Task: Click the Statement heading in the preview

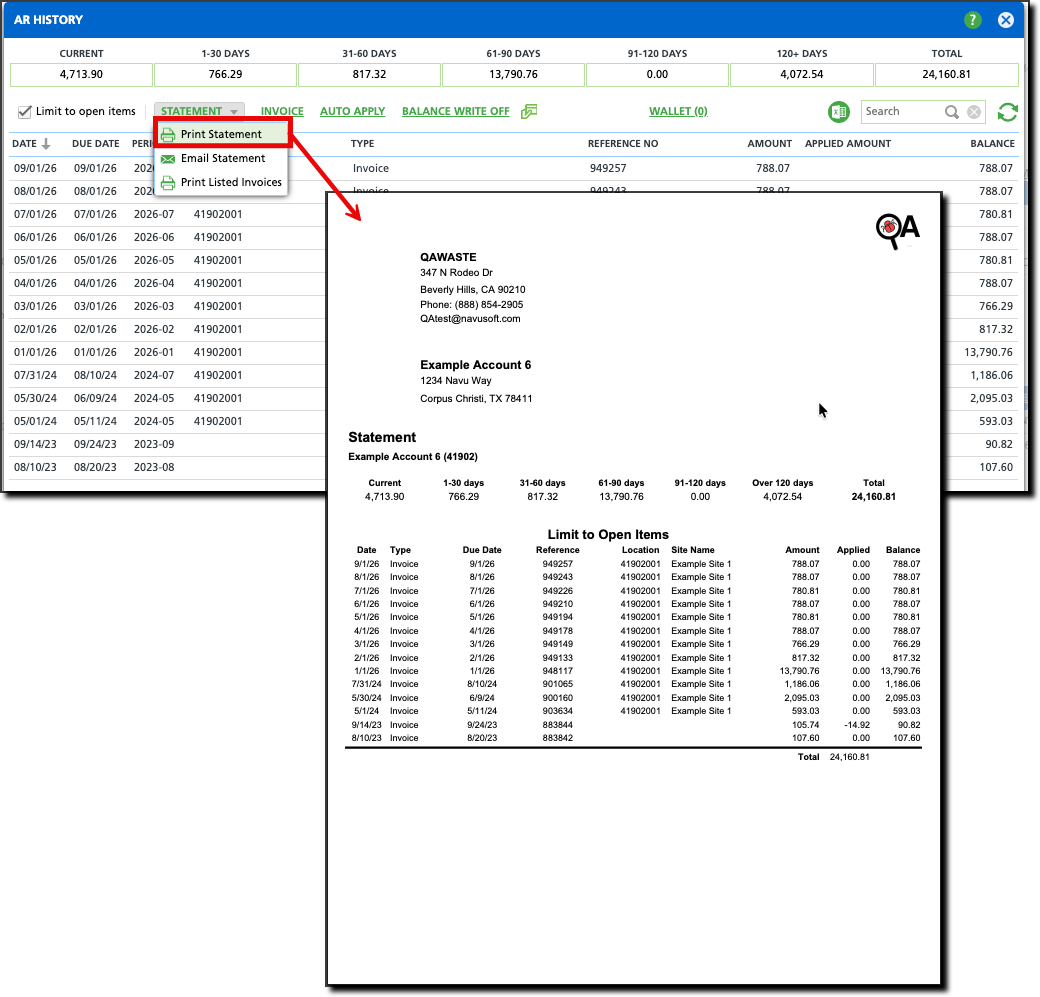Action: tap(382, 437)
